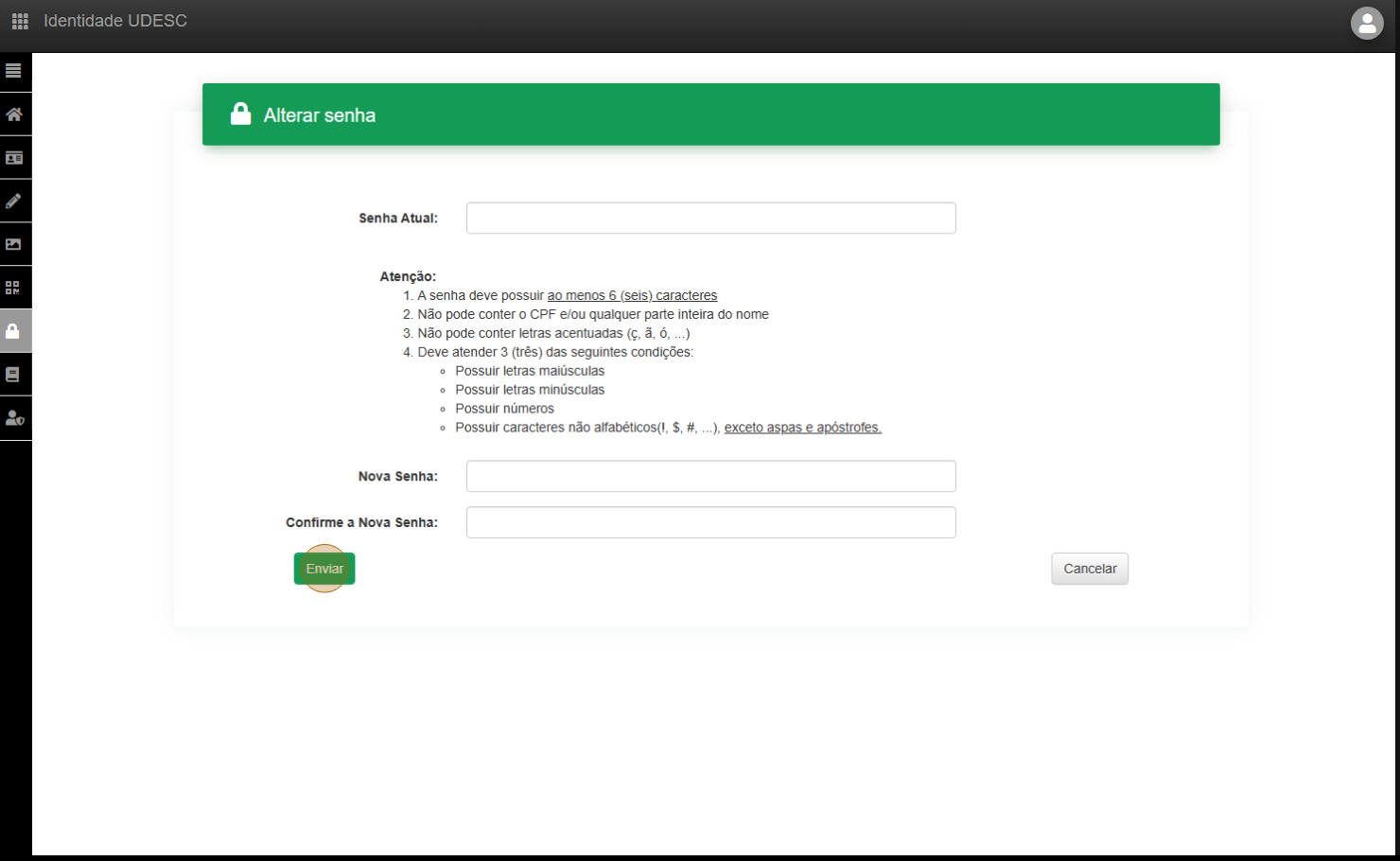Viewport: 1400px width, 861px height.
Task: Click the underlined 'ao menos 6 (seis) caracteres' text
Action: pos(632,296)
